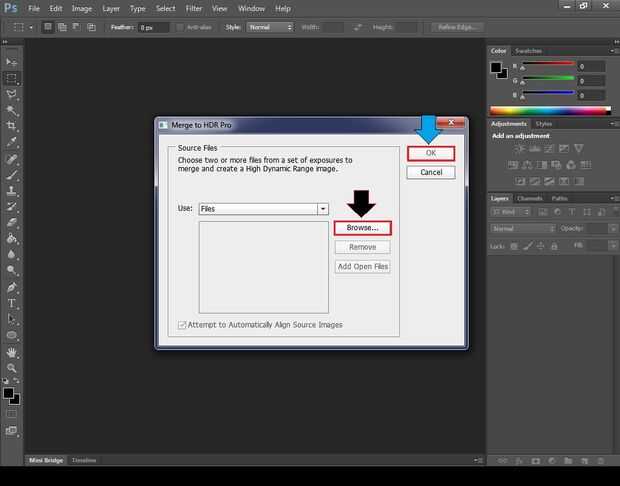The height and width of the screenshot is (486, 620).
Task: Select the Crop tool
Action: click(11, 126)
